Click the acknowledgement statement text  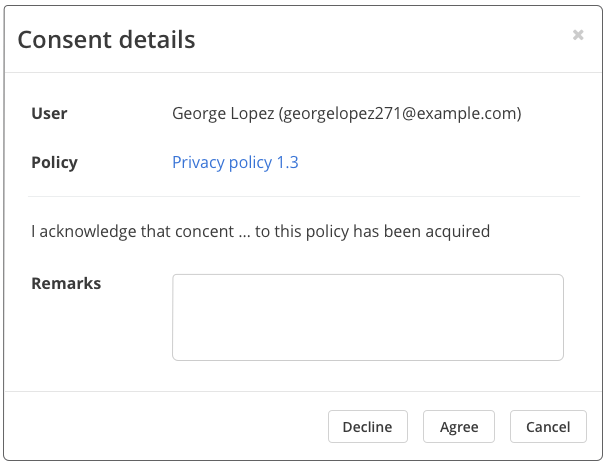coord(260,231)
